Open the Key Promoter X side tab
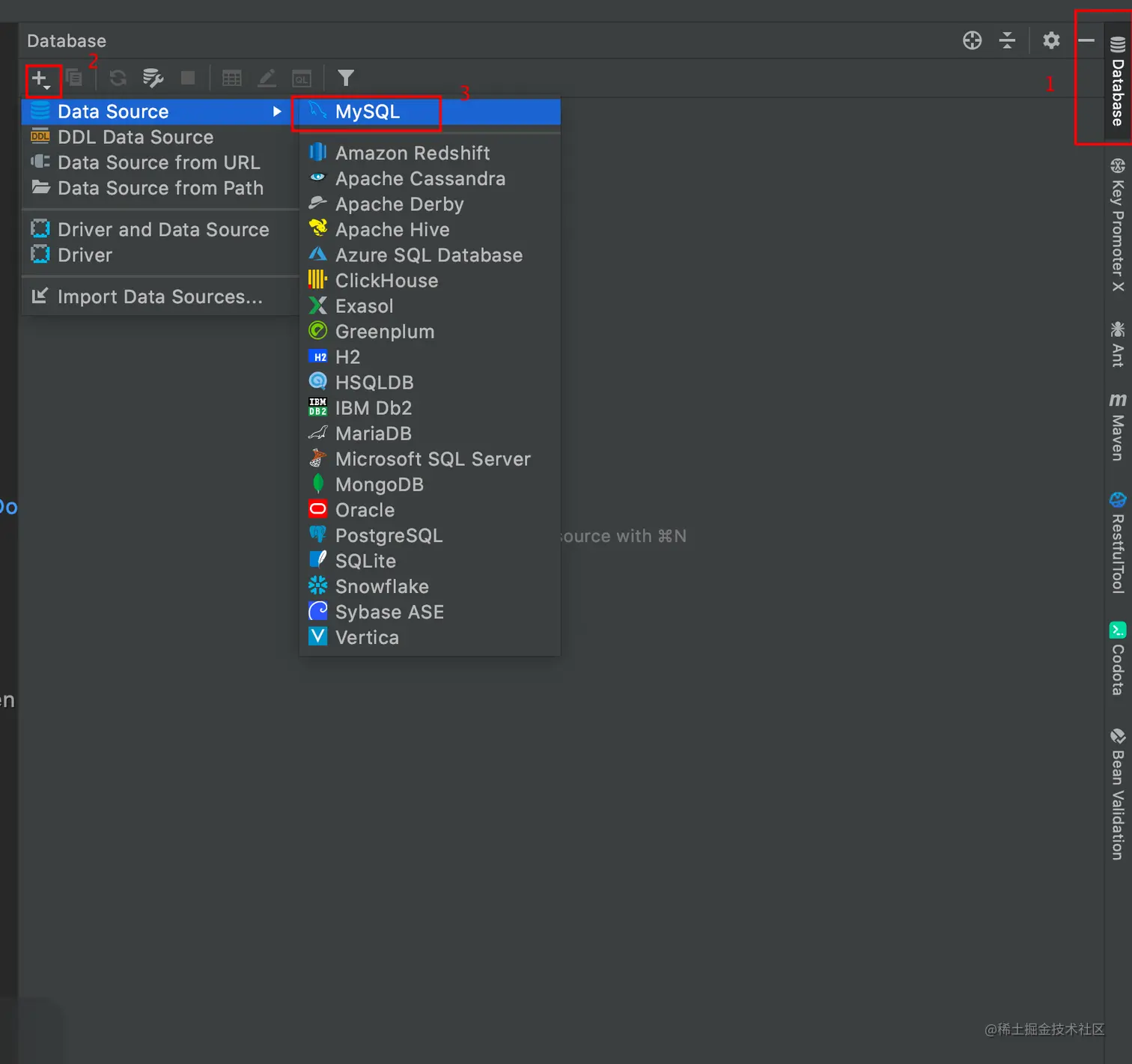The image size is (1132, 1064). 1118,225
